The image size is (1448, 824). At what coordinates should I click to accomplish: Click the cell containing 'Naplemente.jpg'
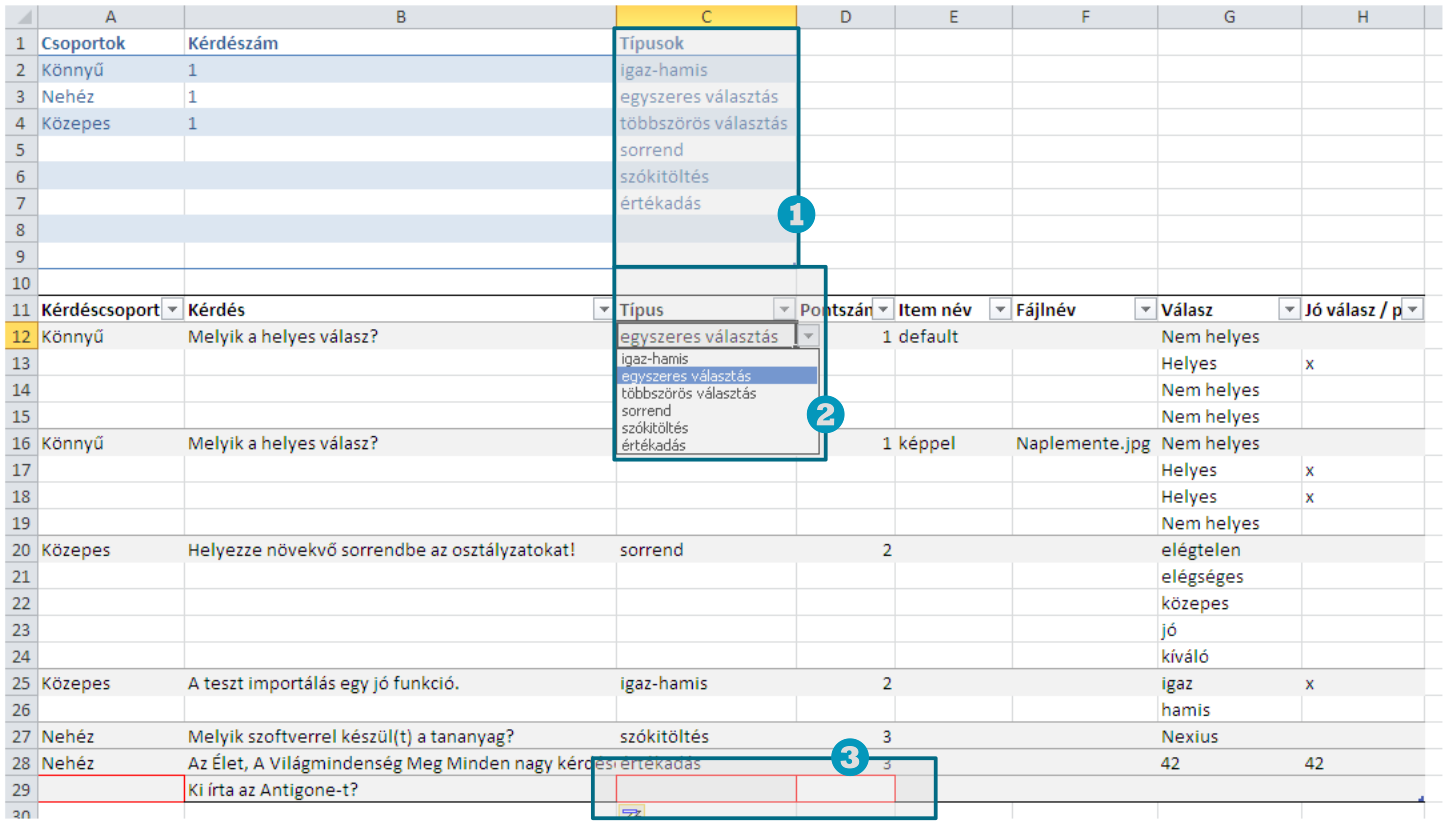coord(1084,443)
